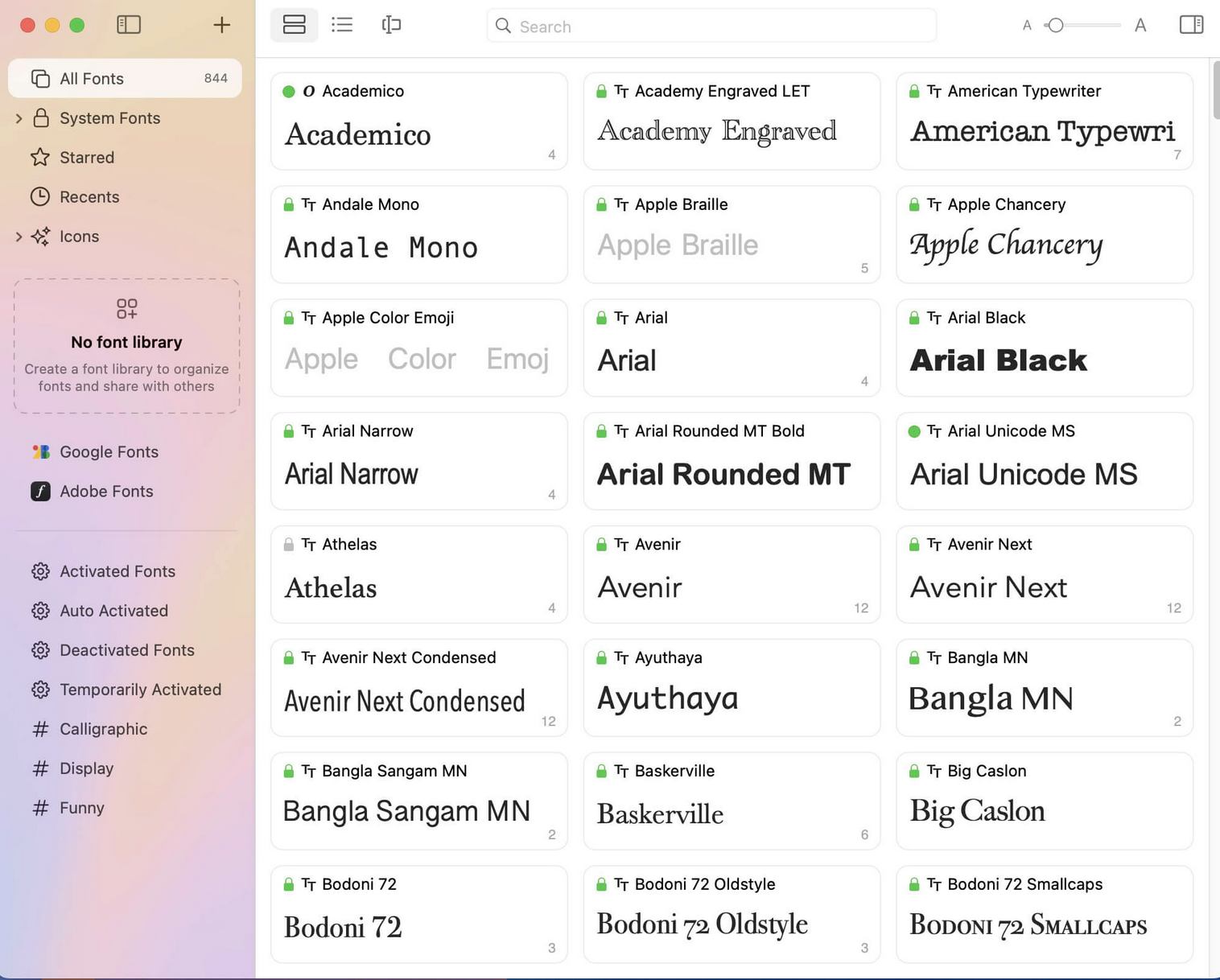Click Apple Braille TrueType icon
1220x980 pixels.
coord(621,204)
